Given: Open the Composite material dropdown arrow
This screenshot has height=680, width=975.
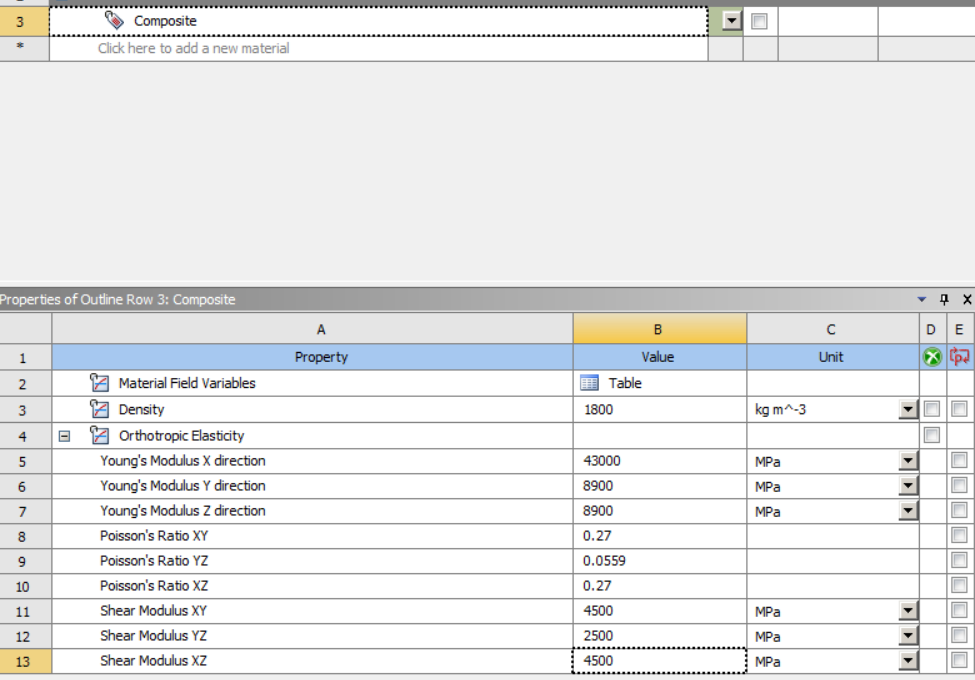Looking at the screenshot, I should click(732, 21).
